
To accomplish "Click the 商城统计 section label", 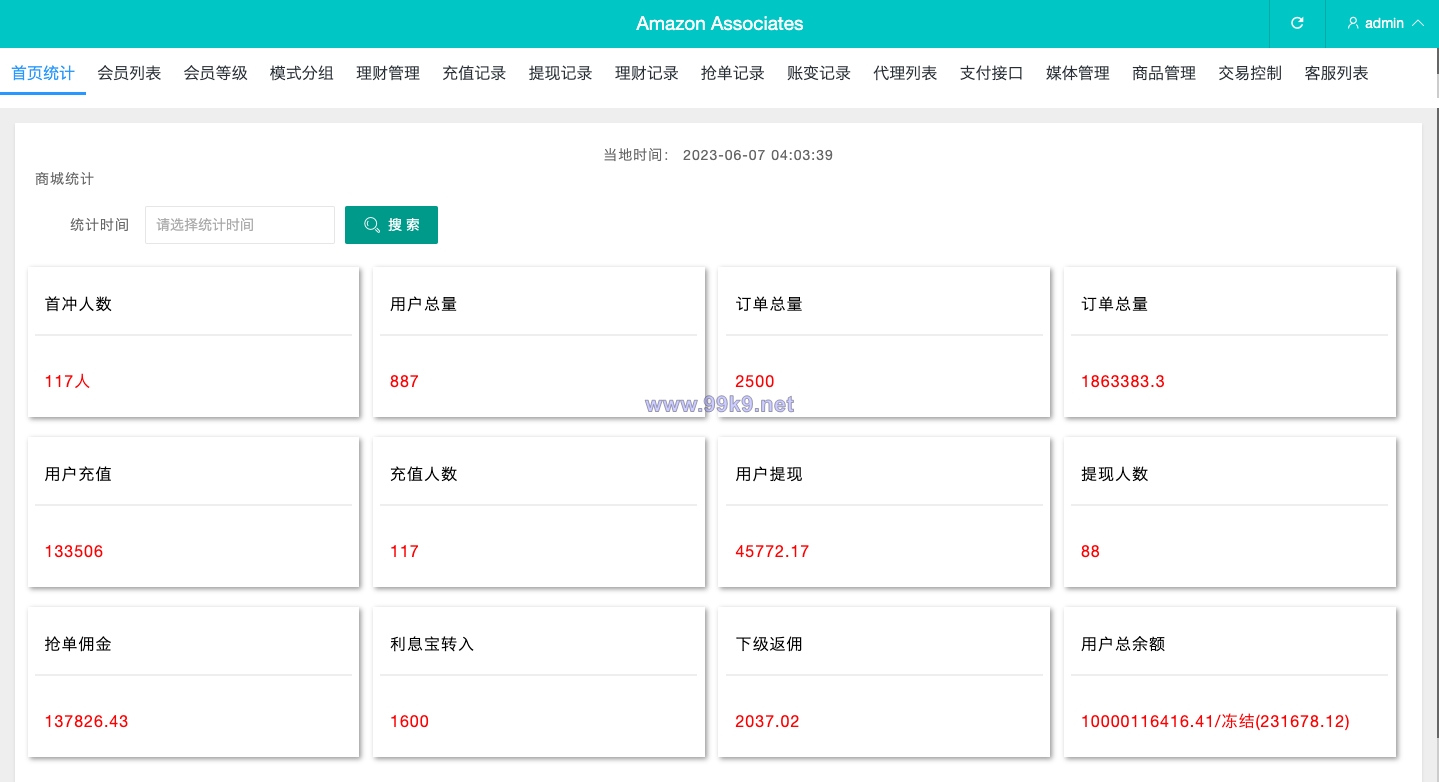I will (65, 179).
